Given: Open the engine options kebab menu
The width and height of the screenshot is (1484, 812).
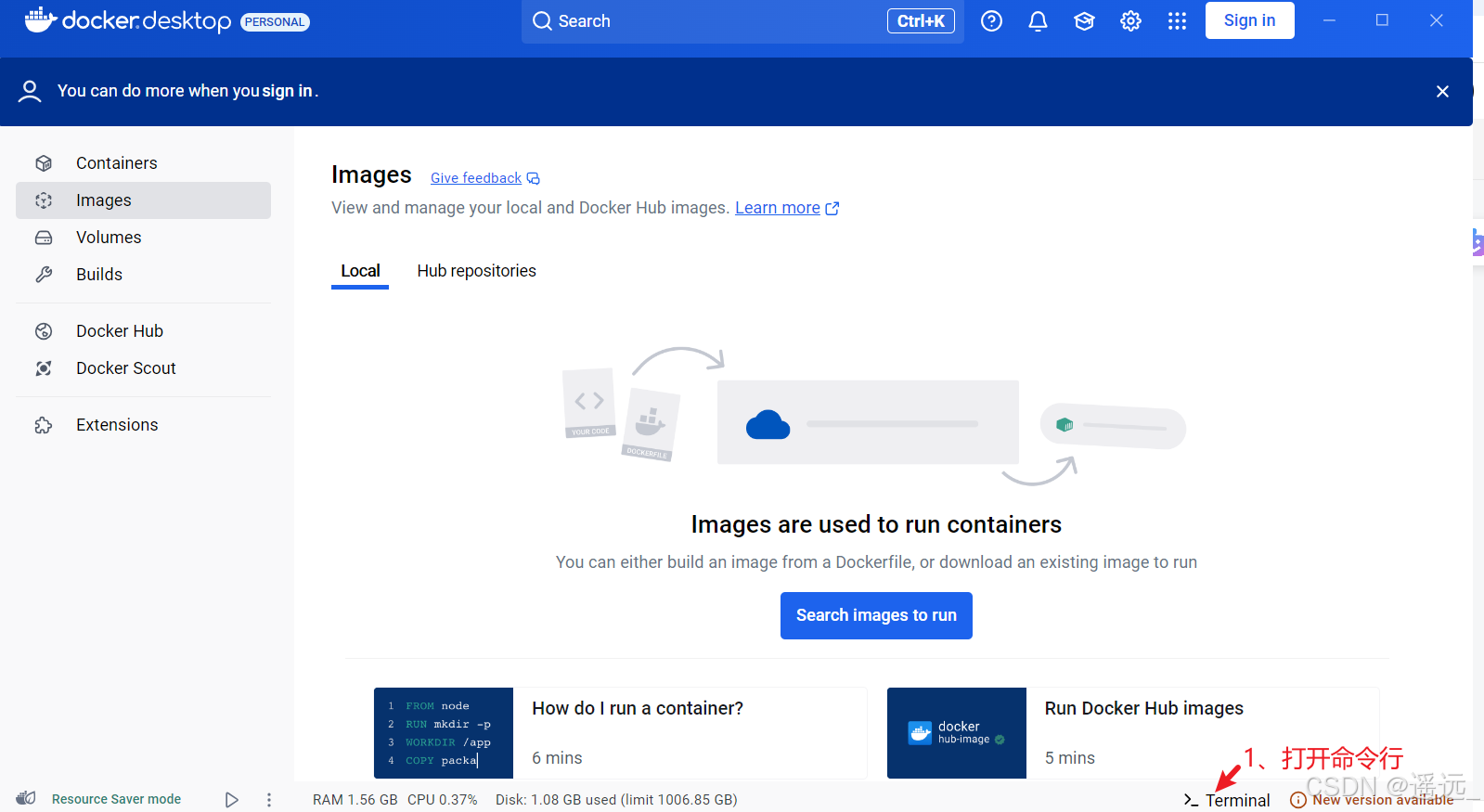Looking at the screenshot, I should tap(269, 799).
